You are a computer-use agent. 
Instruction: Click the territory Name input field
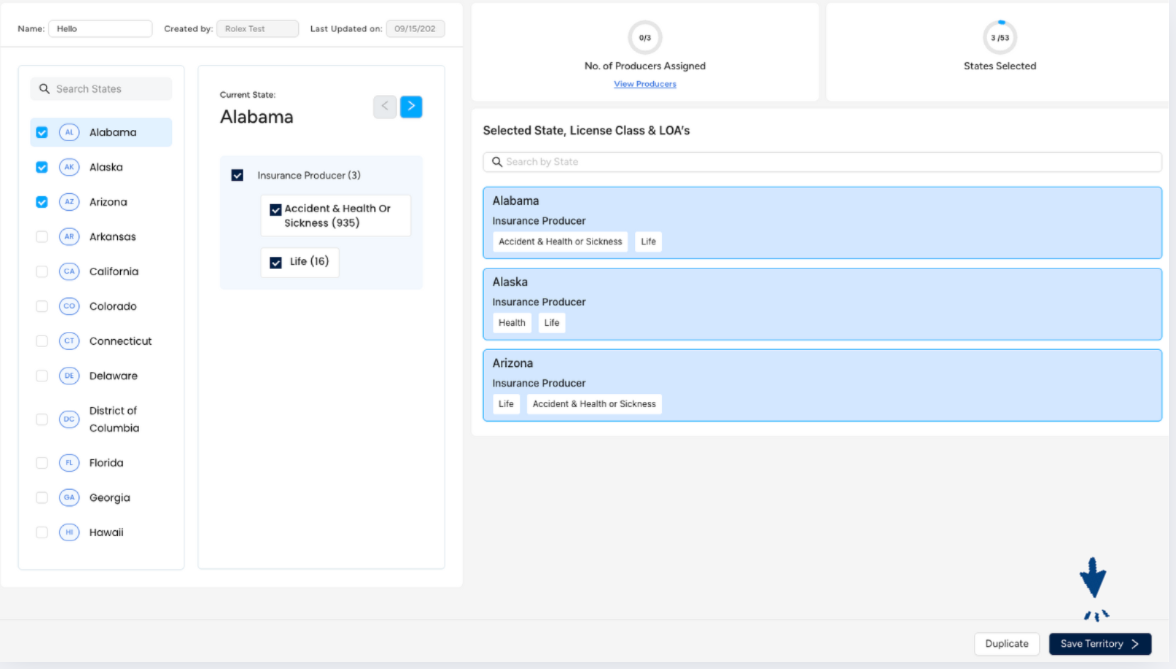[x=100, y=29]
